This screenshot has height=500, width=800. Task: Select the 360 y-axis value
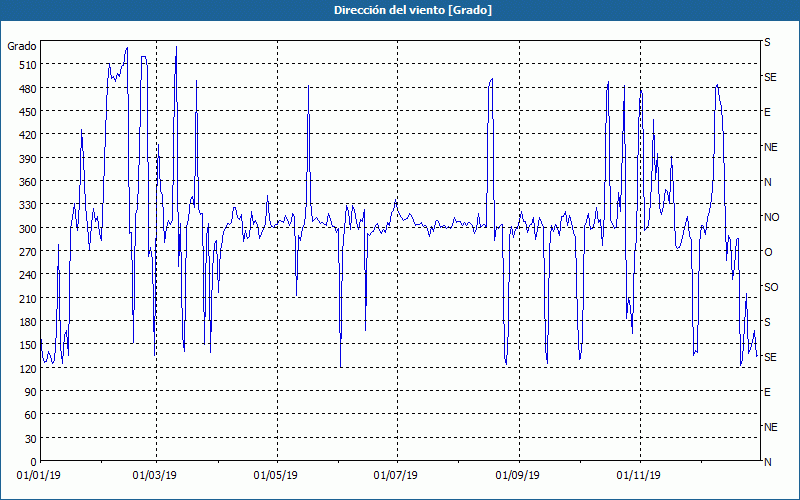(29, 182)
